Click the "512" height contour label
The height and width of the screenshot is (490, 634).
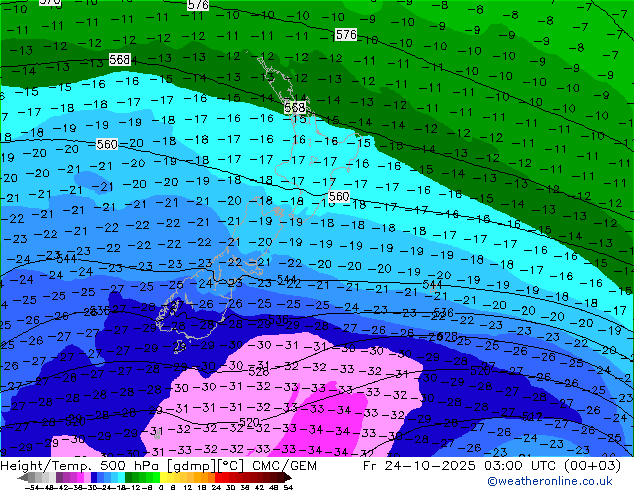(x=532, y=416)
